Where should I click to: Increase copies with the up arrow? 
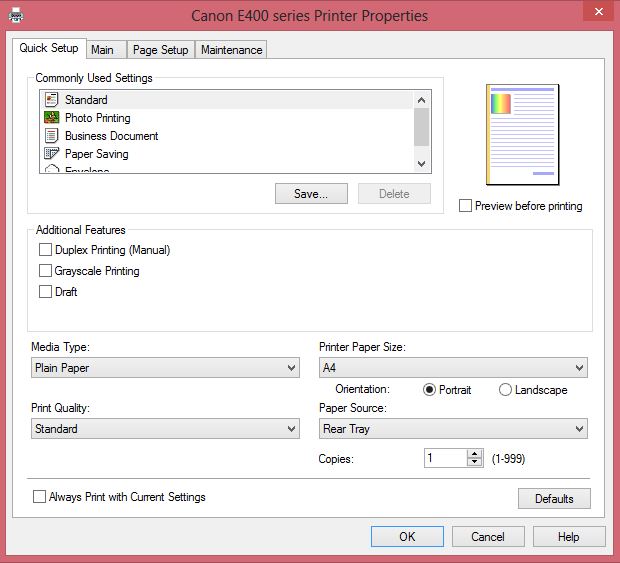[474, 454]
